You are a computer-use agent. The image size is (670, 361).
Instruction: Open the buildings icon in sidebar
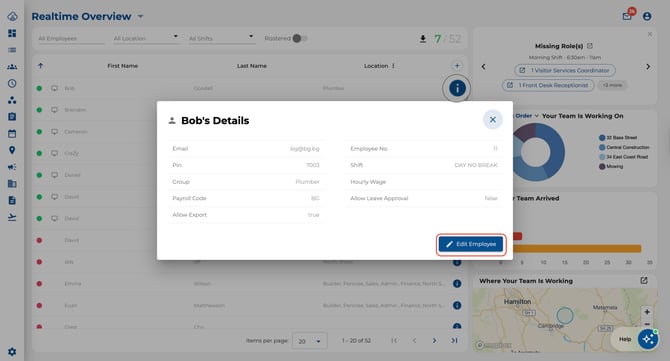pyautogui.click(x=12, y=184)
